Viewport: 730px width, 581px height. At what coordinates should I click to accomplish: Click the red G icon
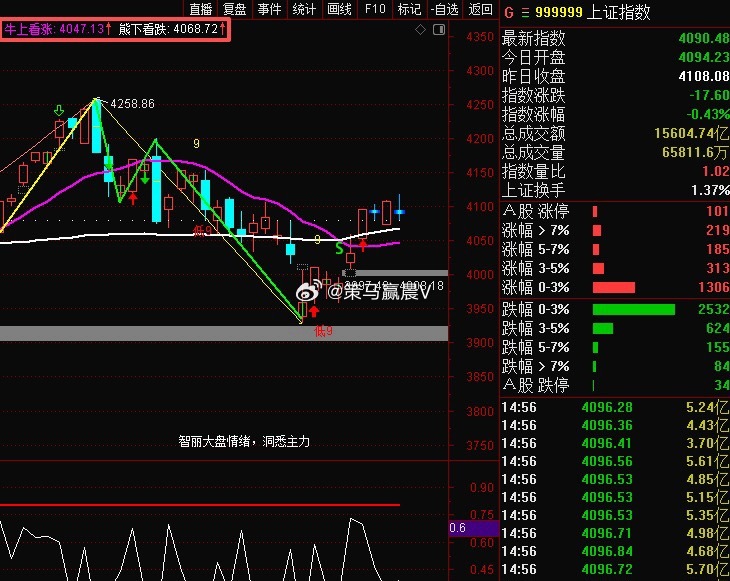coord(509,13)
